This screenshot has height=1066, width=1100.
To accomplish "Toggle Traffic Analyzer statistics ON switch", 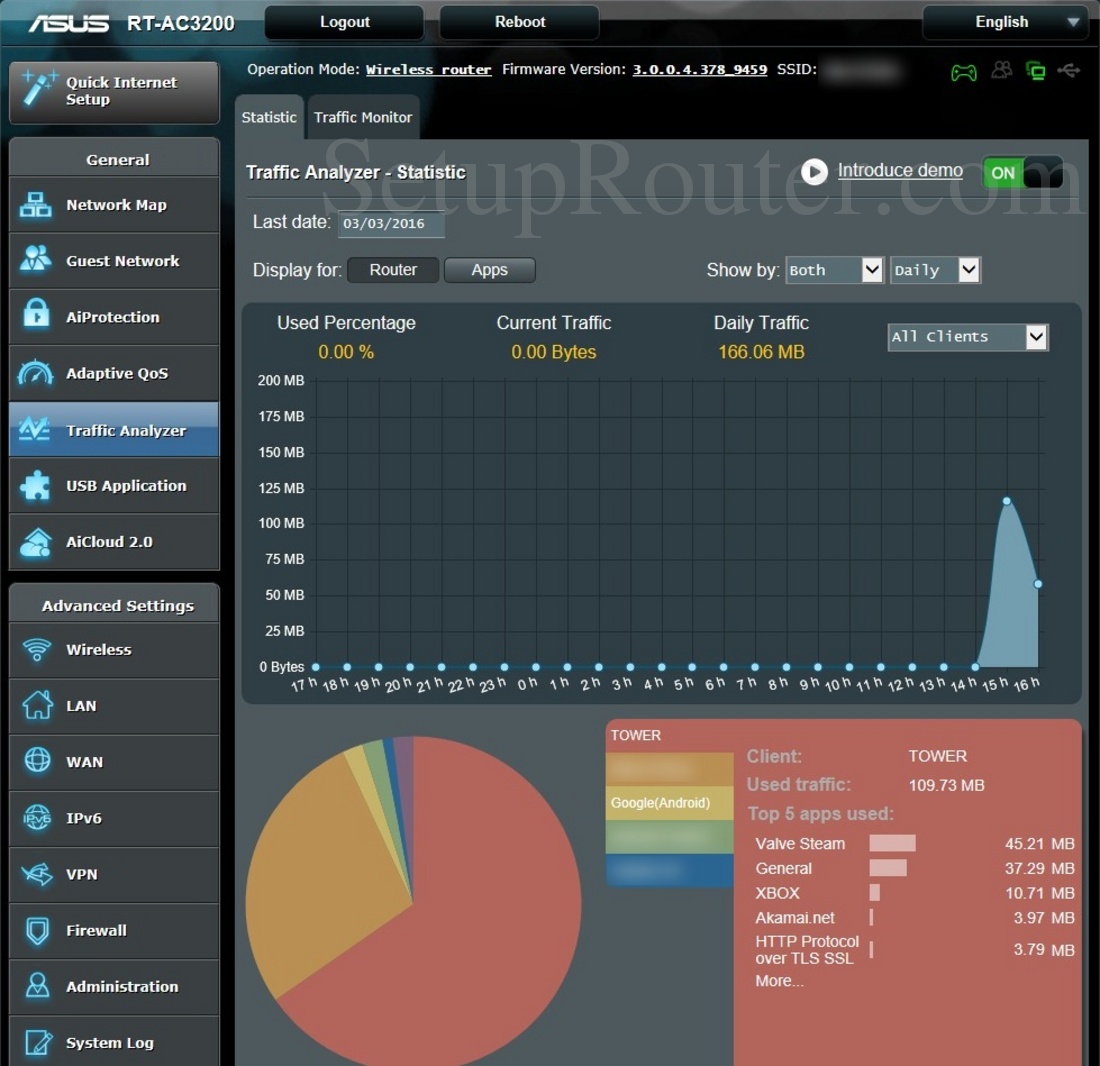I will click(1022, 172).
